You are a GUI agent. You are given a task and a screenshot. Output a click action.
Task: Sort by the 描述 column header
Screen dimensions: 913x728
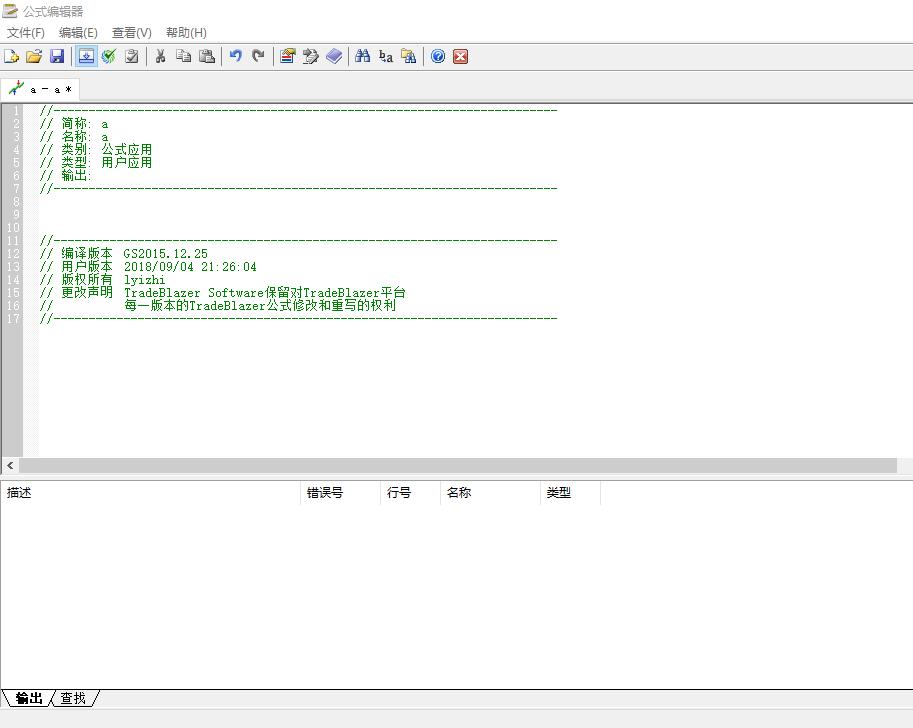(150, 493)
